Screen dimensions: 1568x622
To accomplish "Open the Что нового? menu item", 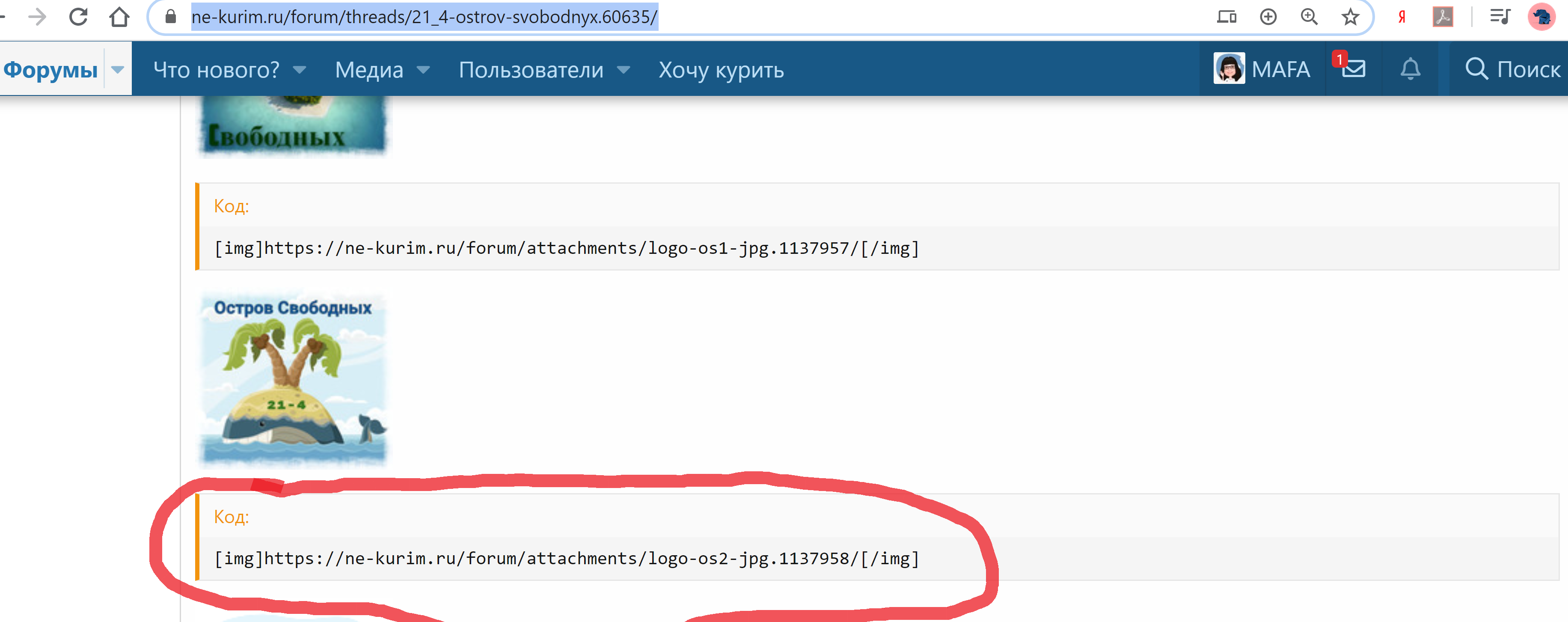I will click(x=216, y=70).
